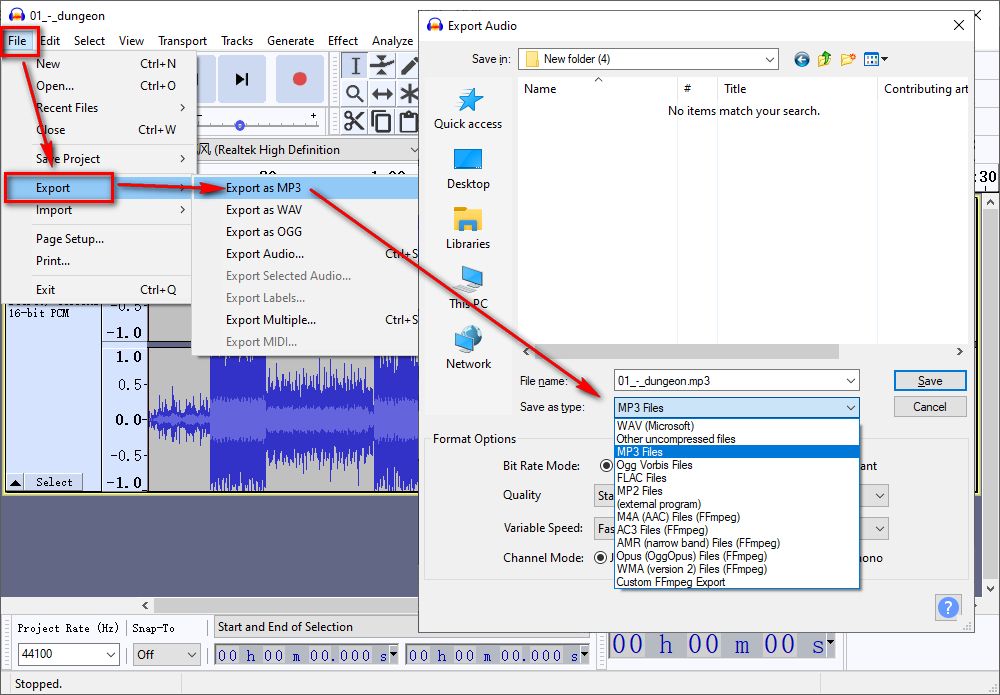This screenshot has width=1000, height=695.
Task: Click the main window vertical scrollbar down arrow
Action: click(990, 589)
